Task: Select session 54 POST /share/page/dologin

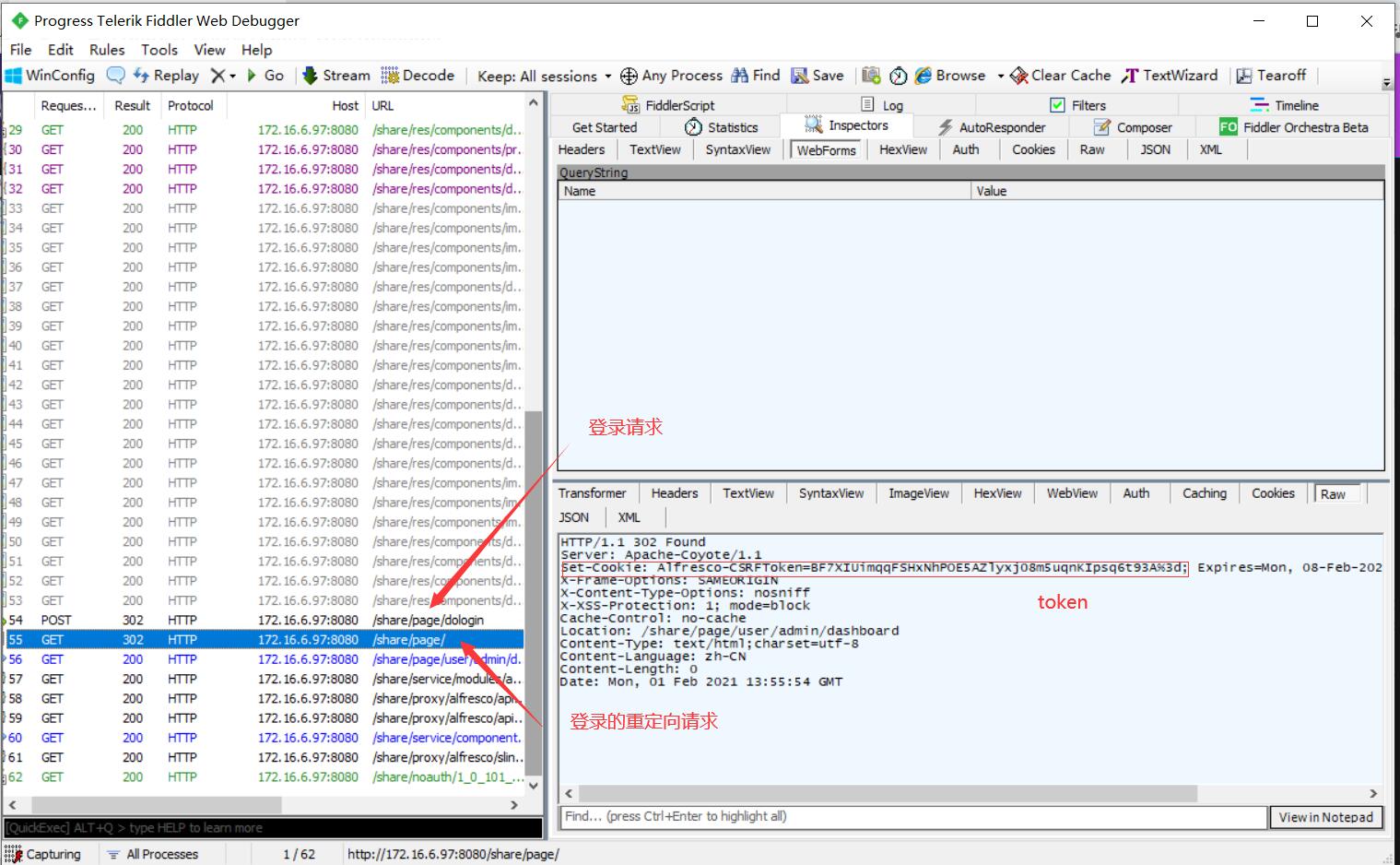Action: 264,620
